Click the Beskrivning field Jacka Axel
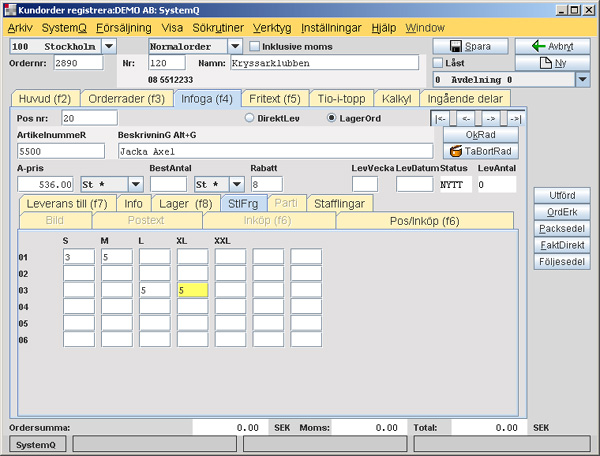This screenshot has height=456, width=600. click(276, 151)
